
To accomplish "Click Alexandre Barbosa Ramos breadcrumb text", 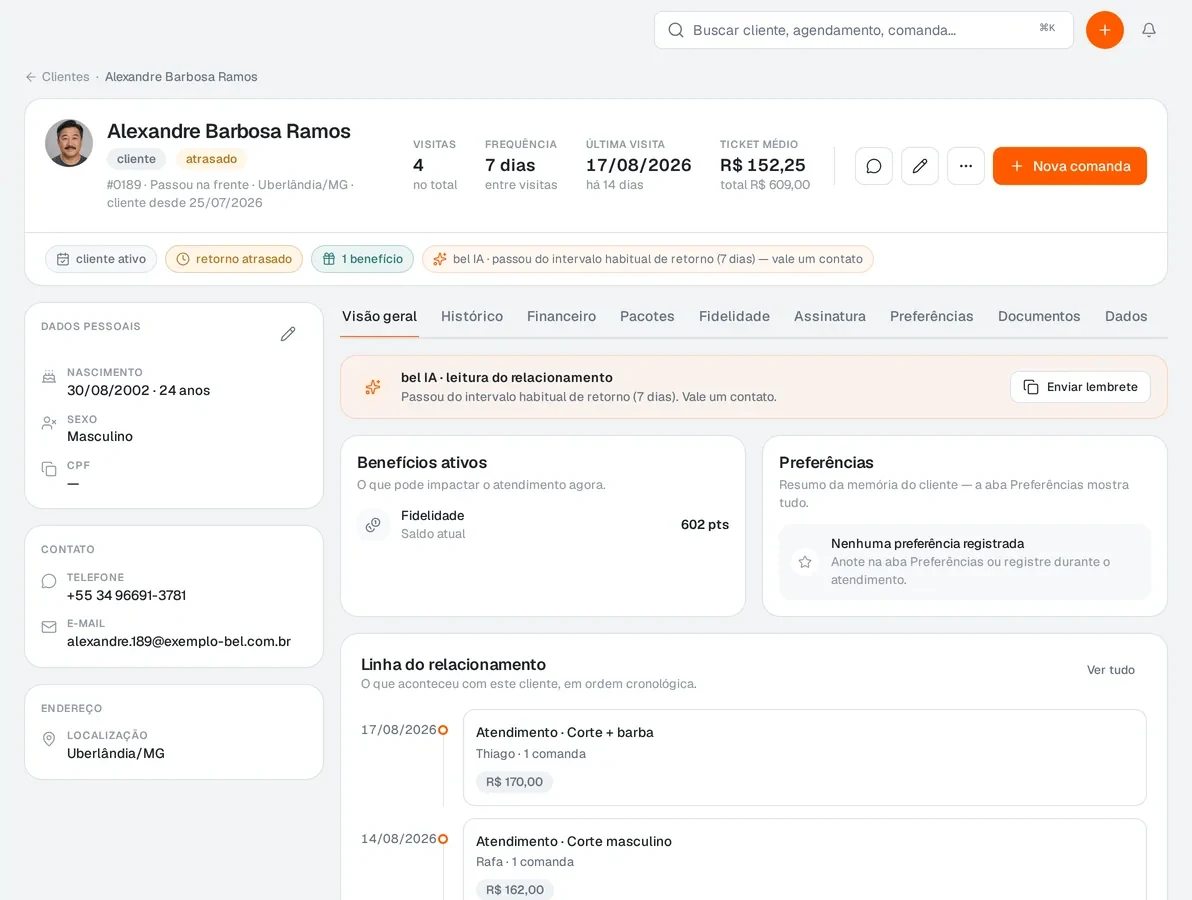I will click(x=181, y=77).
